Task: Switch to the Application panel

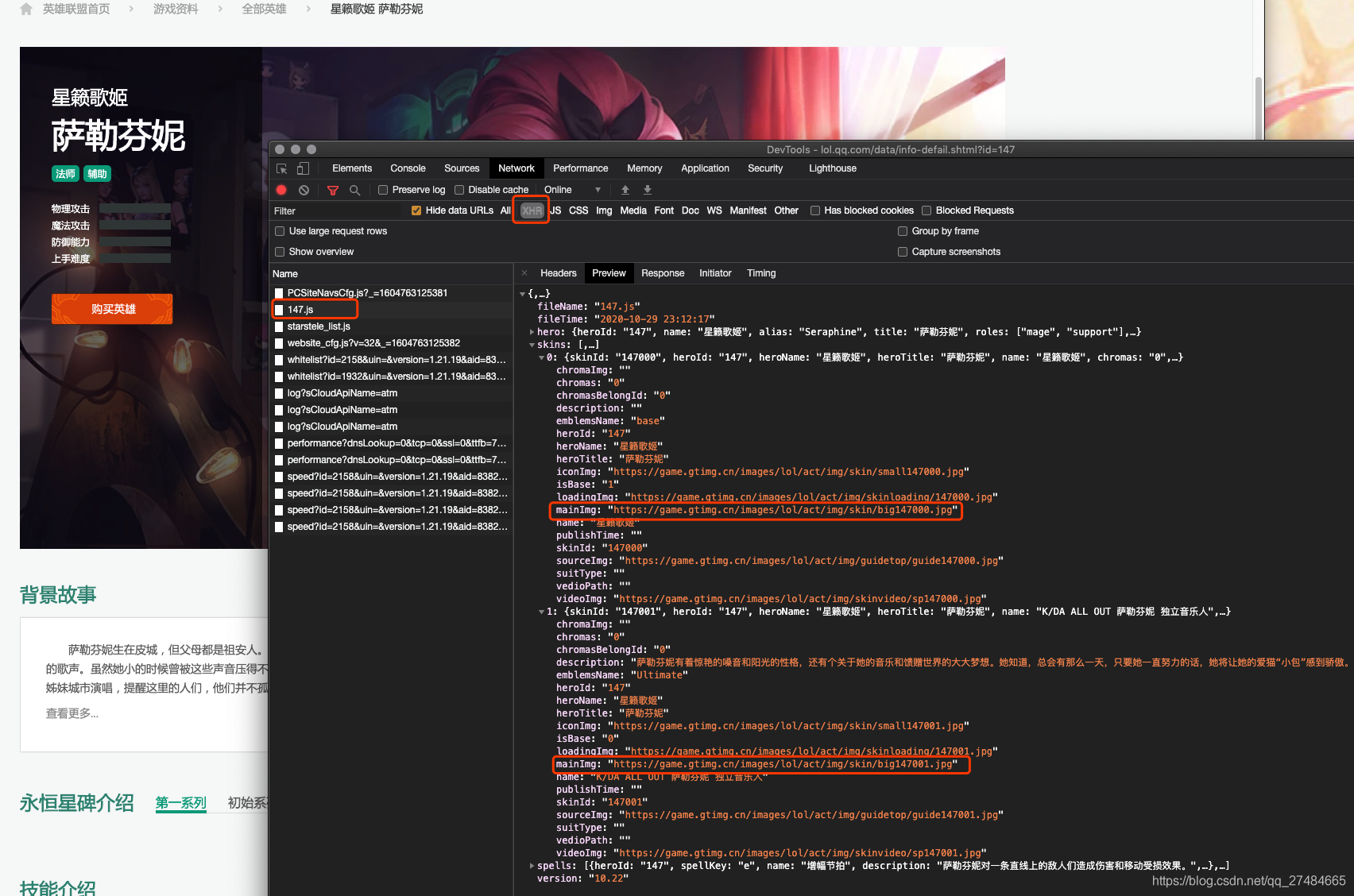Action: [705, 168]
